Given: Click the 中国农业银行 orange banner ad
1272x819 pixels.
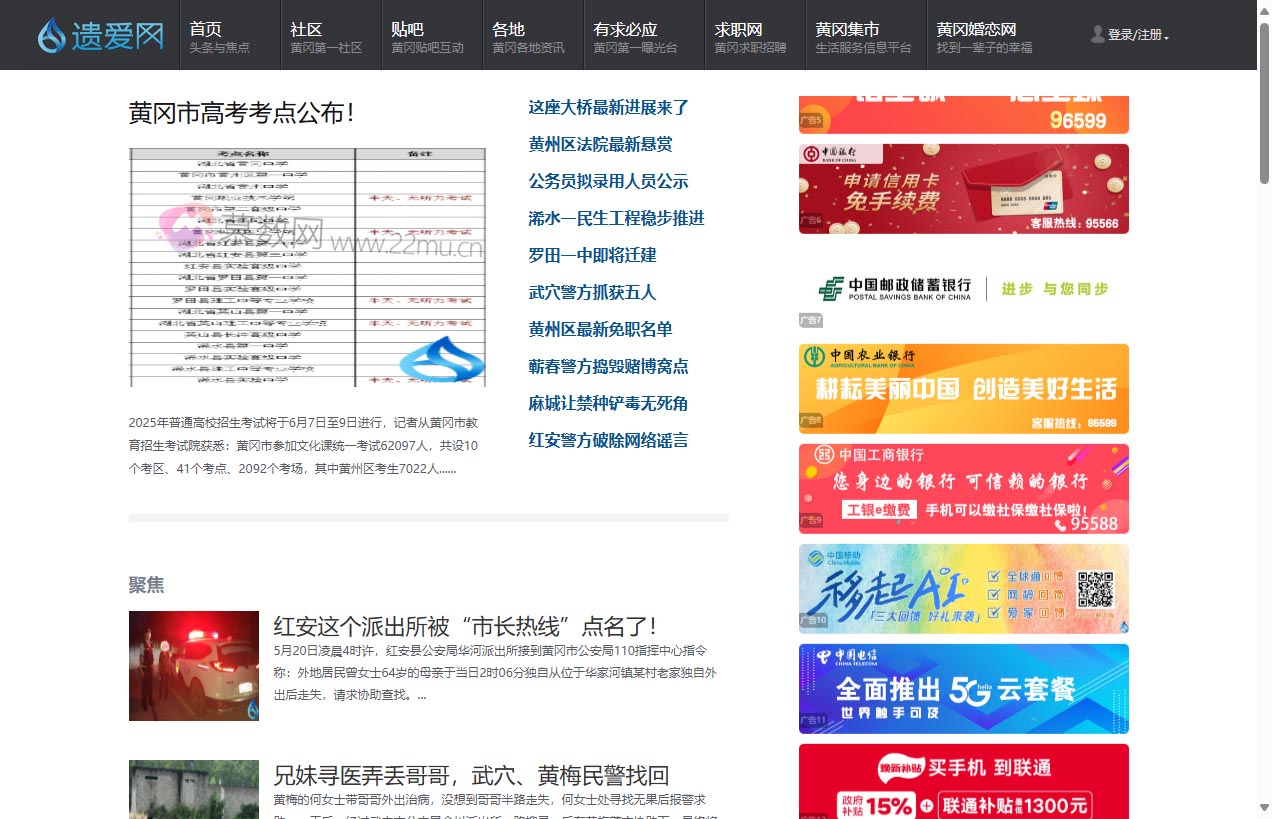Looking at the screenshot, I should (963, 389).
